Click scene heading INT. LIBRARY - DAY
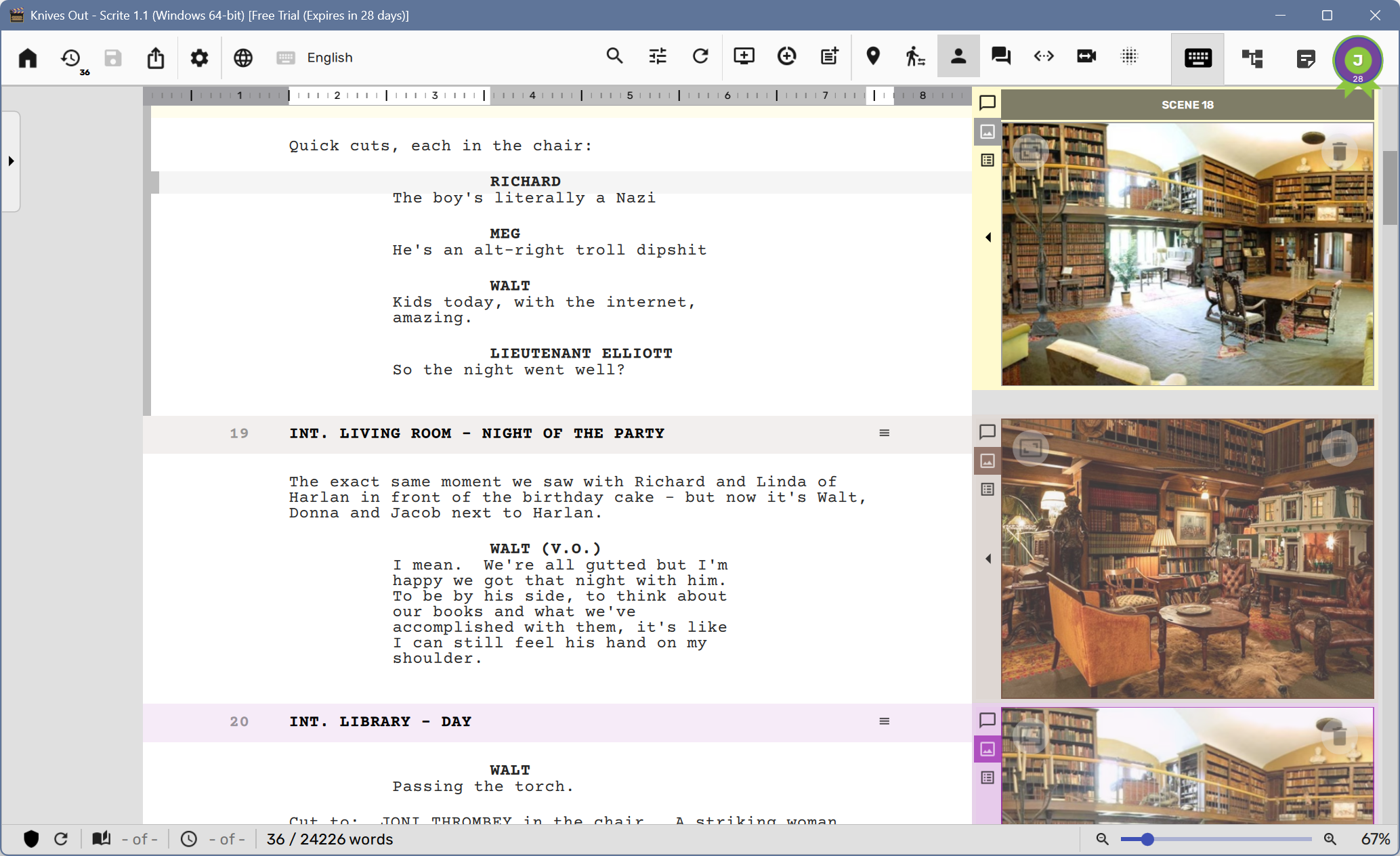The image size is (1400, 856). pos(380,722)
